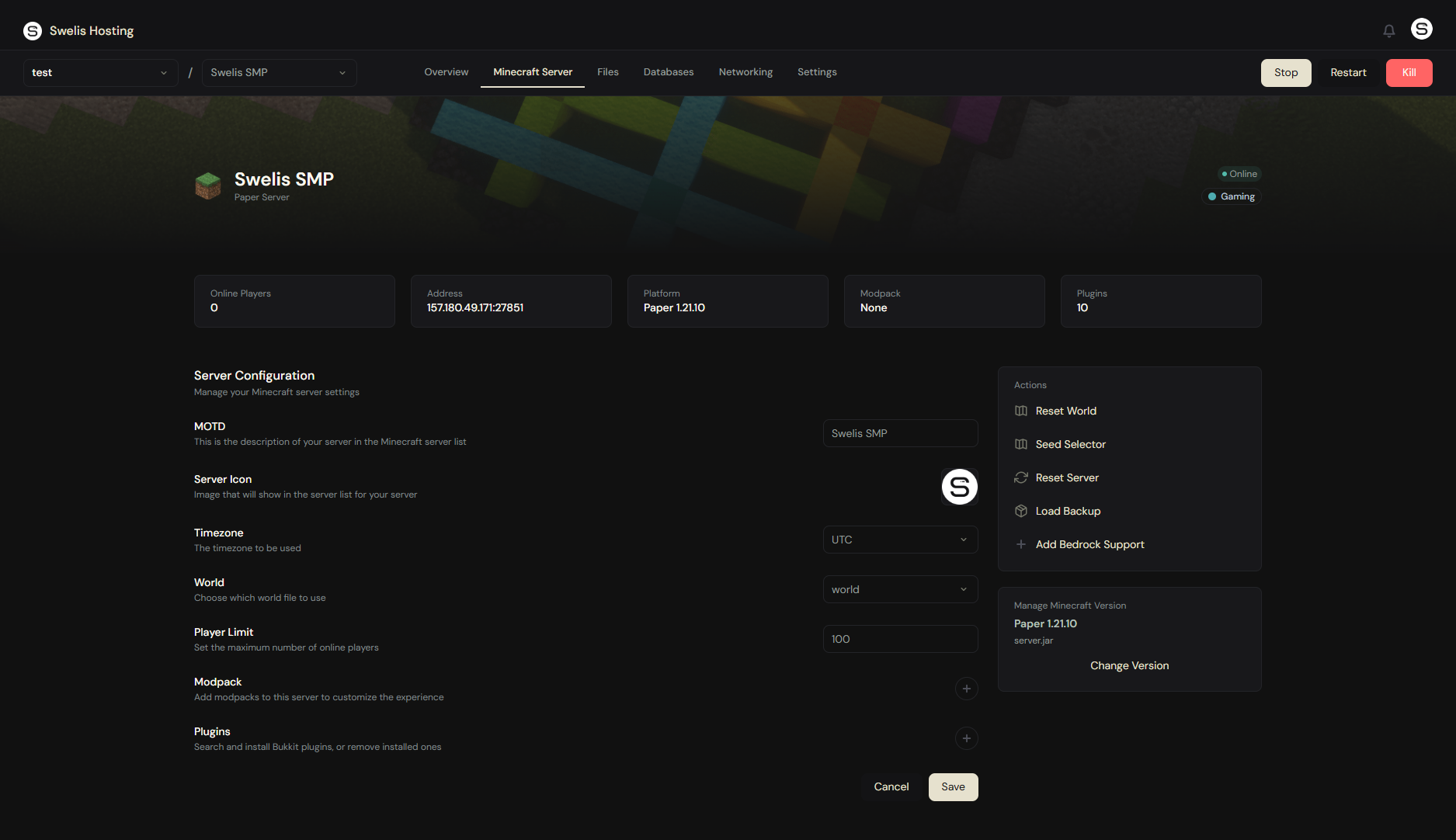1456x840 pixels.
Task: Click the notification bell icon
Action: point(1388,30)
